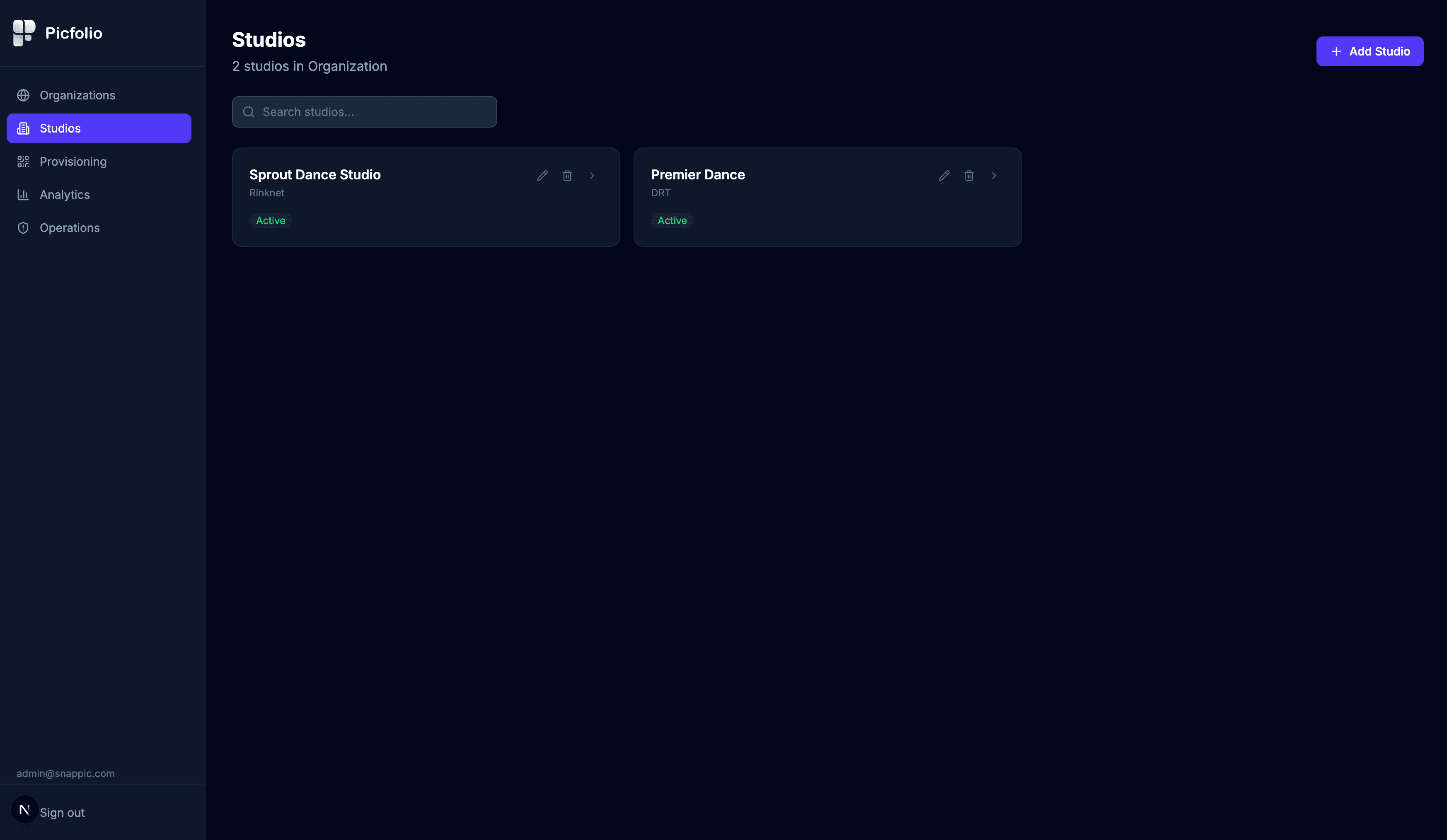Expand Sprout Dance Studio via the chevron arrow
1447x840 pixels.
click(592, 176)
